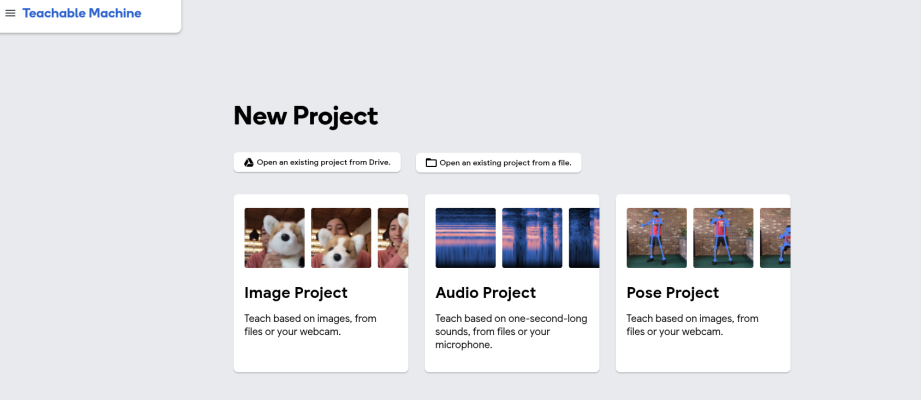Click second corgi thumbnail with woman's face
The height and width of the screenshot is (400, 921).
pos(341,238)
